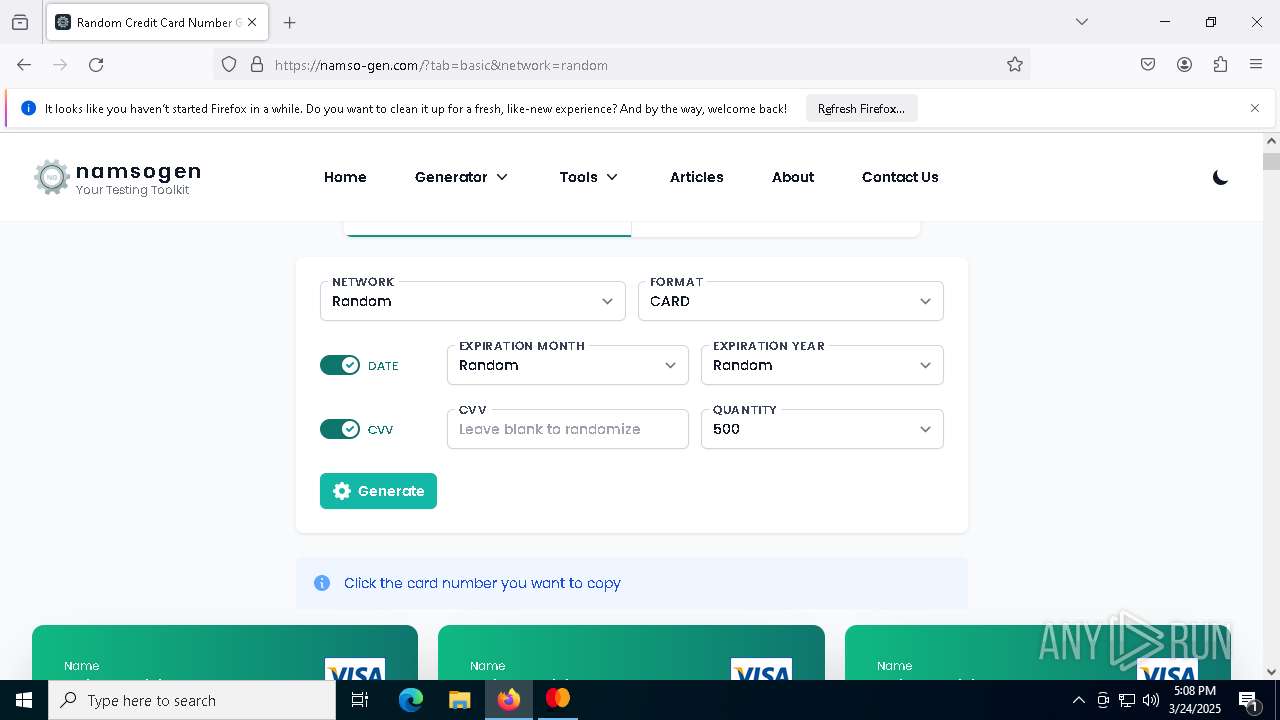Open Contact Us page in navigation
This screenshot has height=720, width=1280.
[900, 177]
